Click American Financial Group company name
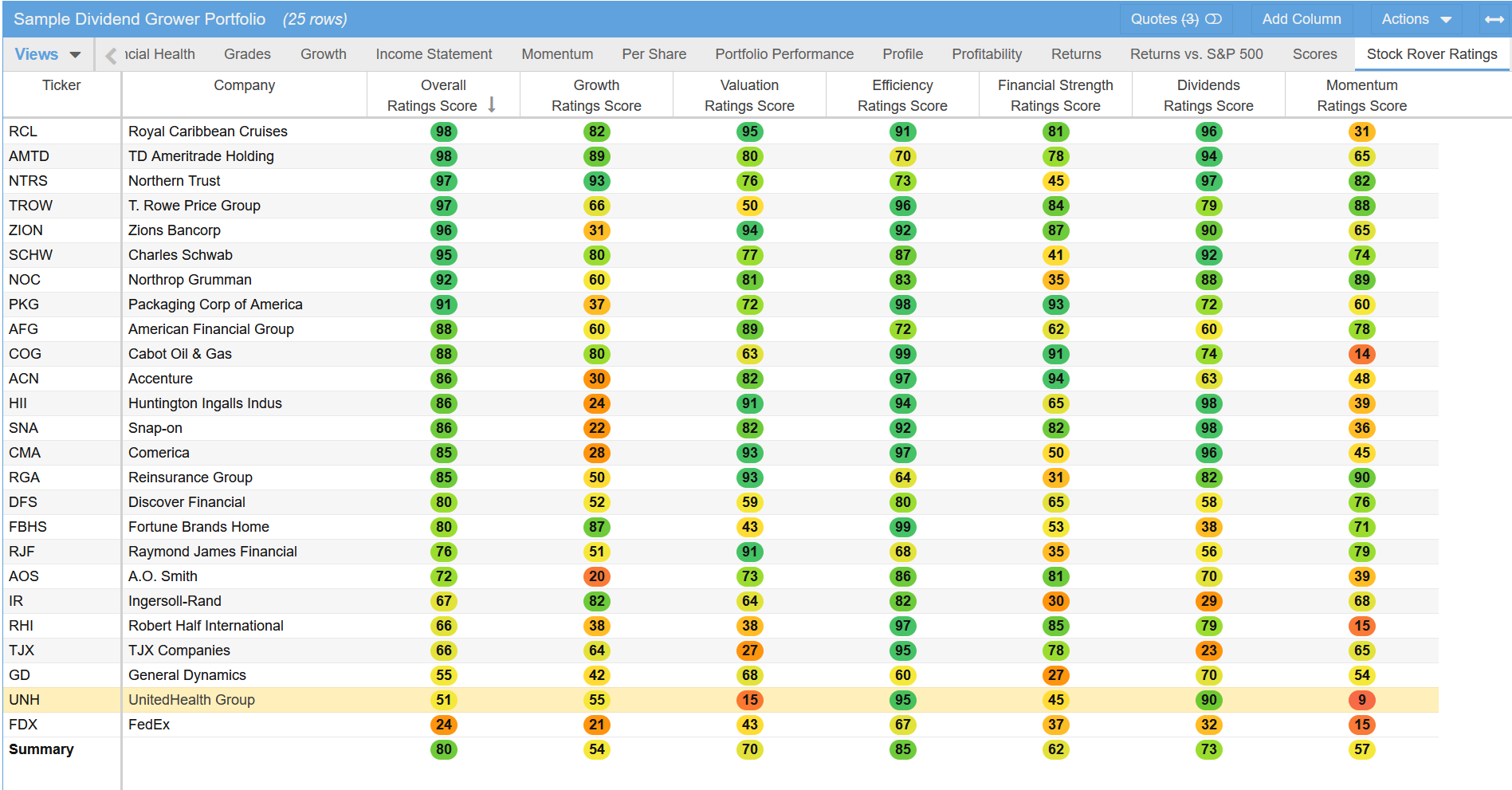Viewport: 1512px width, 790px height. pos(210,329)
